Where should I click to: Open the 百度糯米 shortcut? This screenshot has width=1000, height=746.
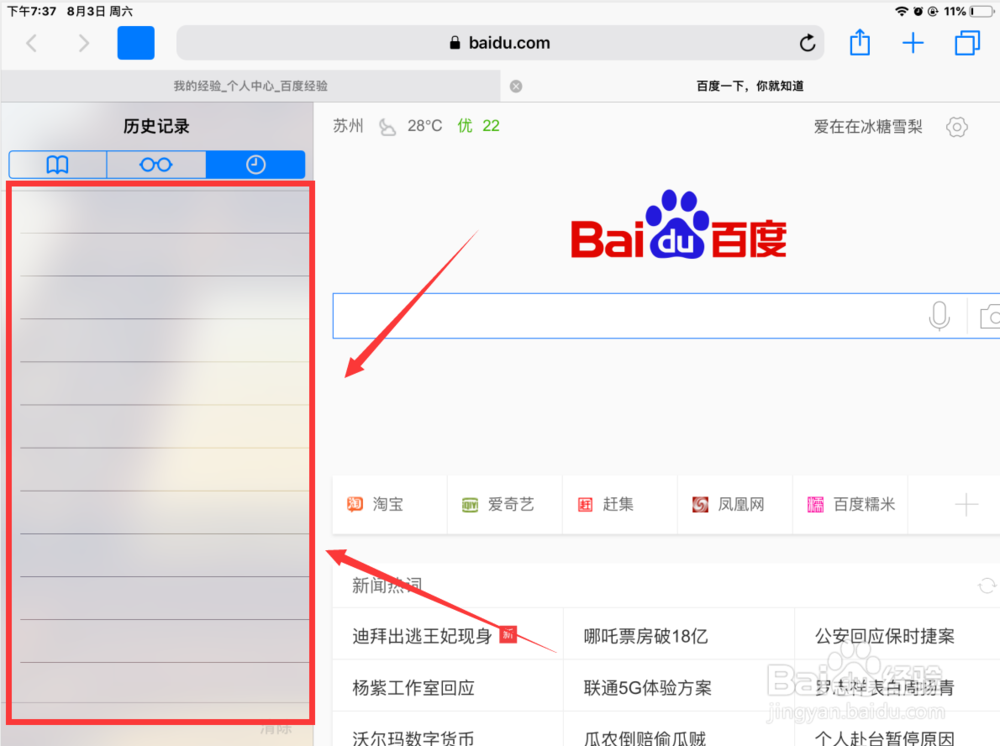(x=851, y=504)
